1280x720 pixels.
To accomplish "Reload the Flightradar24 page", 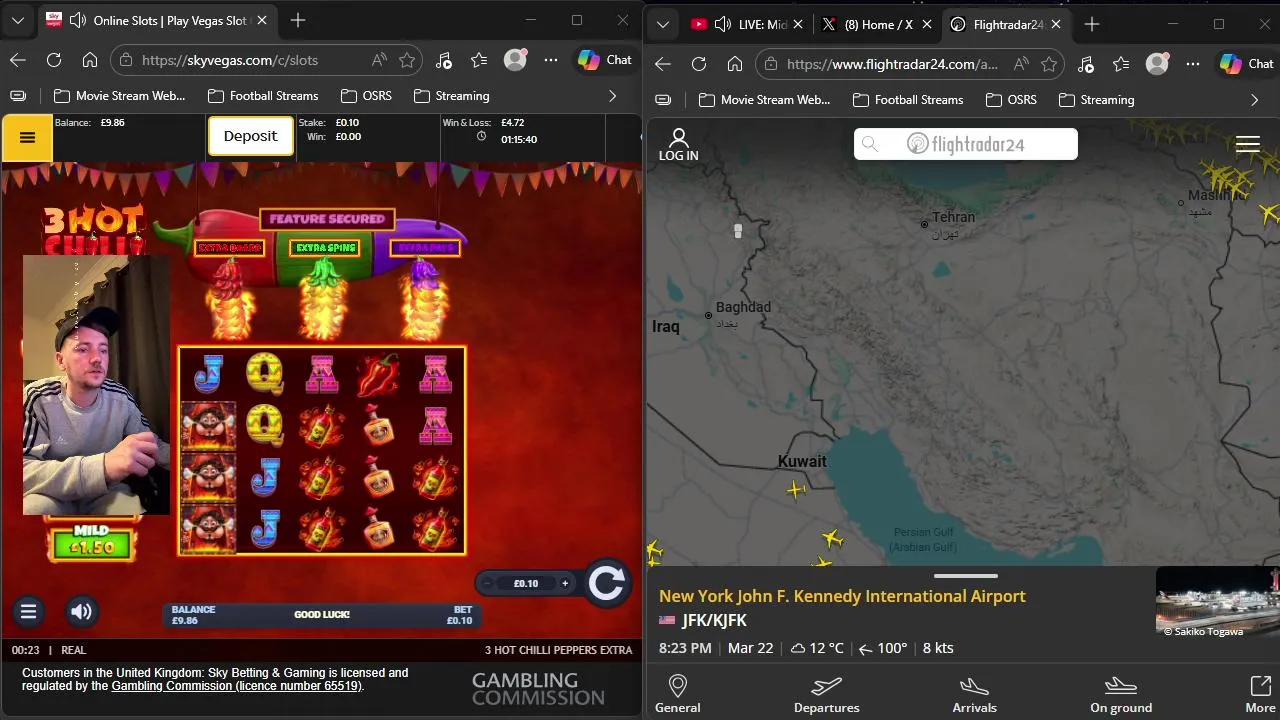I will point(699,64).
